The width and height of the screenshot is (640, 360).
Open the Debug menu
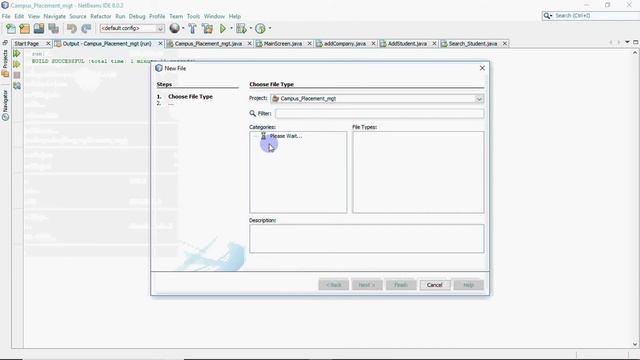(x=137, y=16)
